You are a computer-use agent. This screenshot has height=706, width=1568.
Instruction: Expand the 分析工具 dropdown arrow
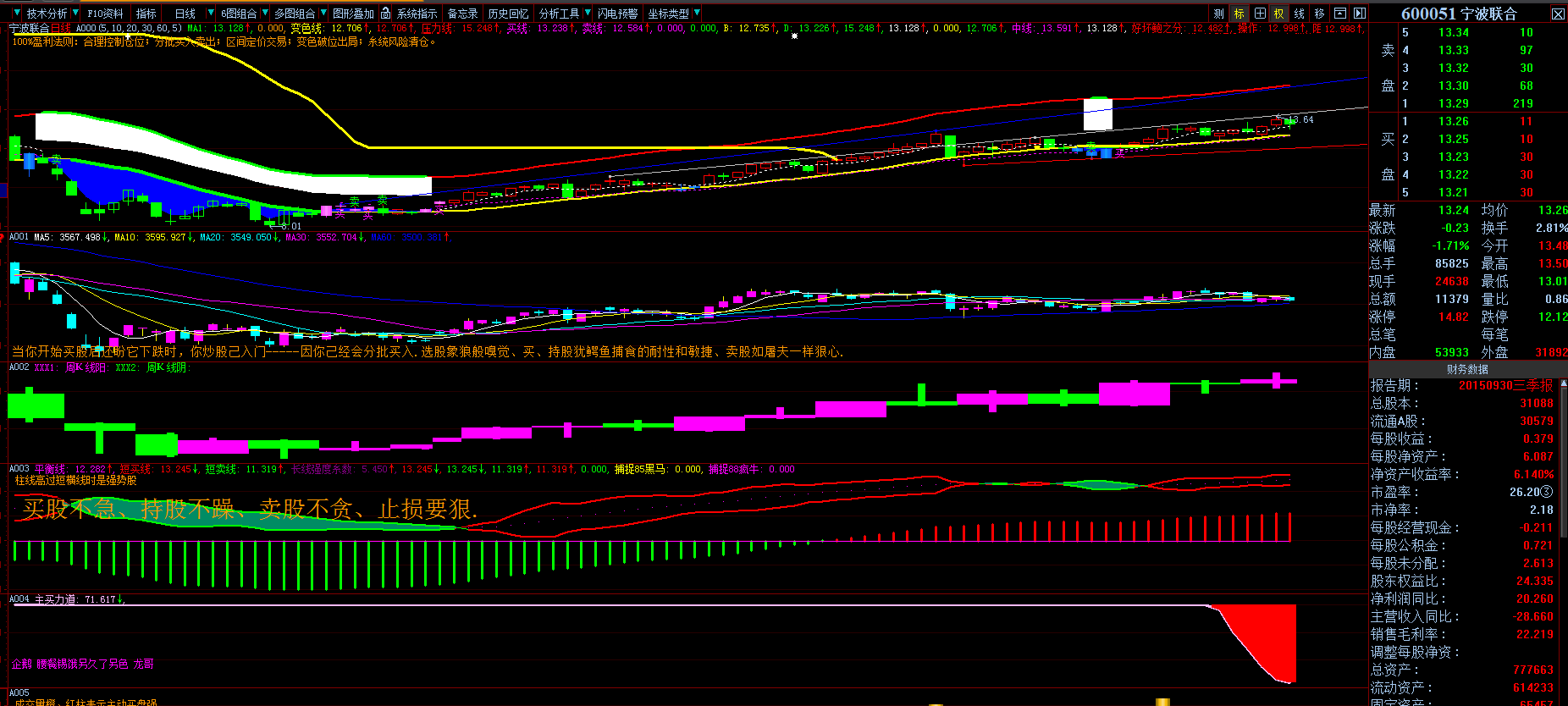(588, 13)
